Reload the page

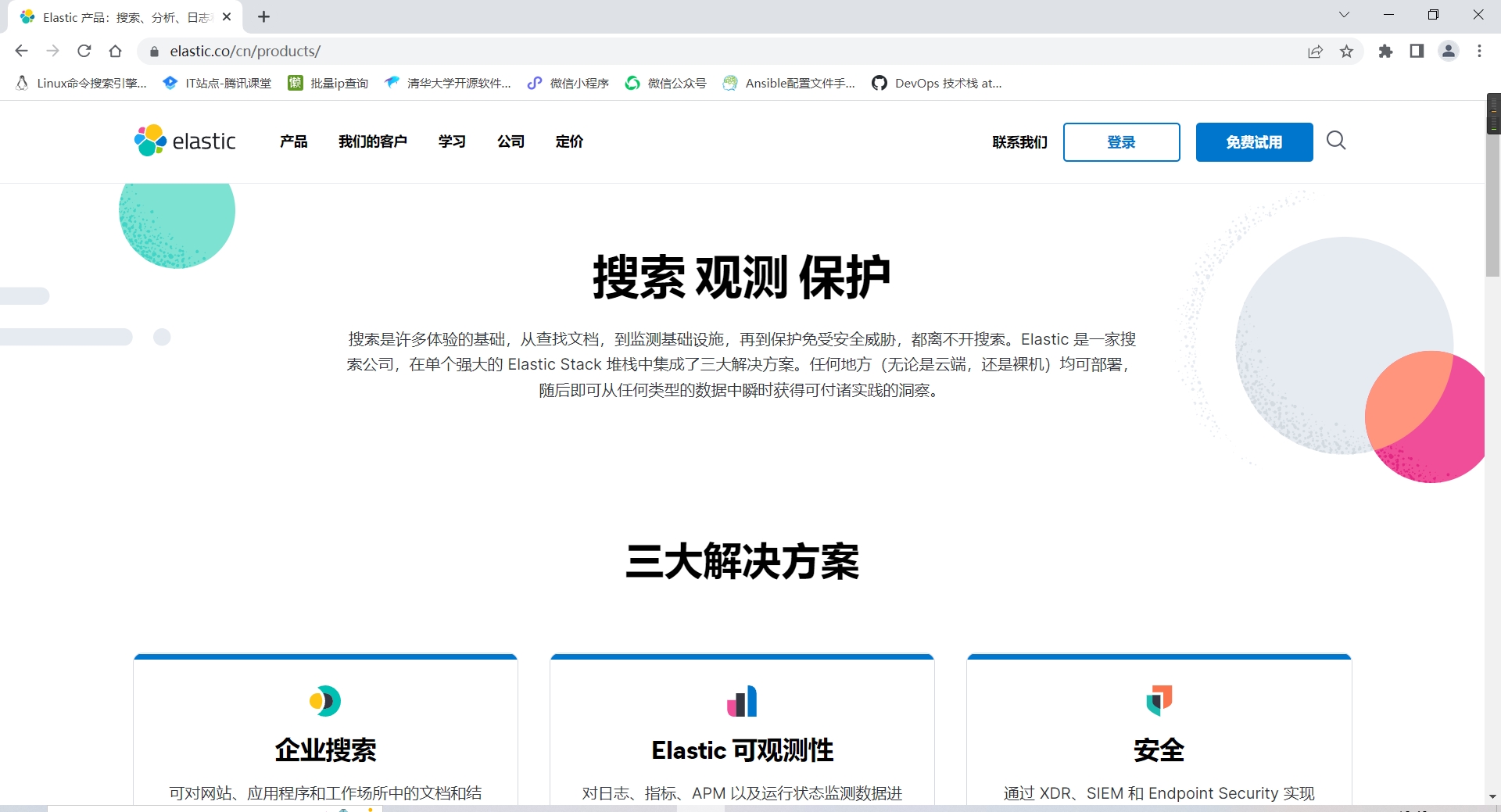pos(84,52)
